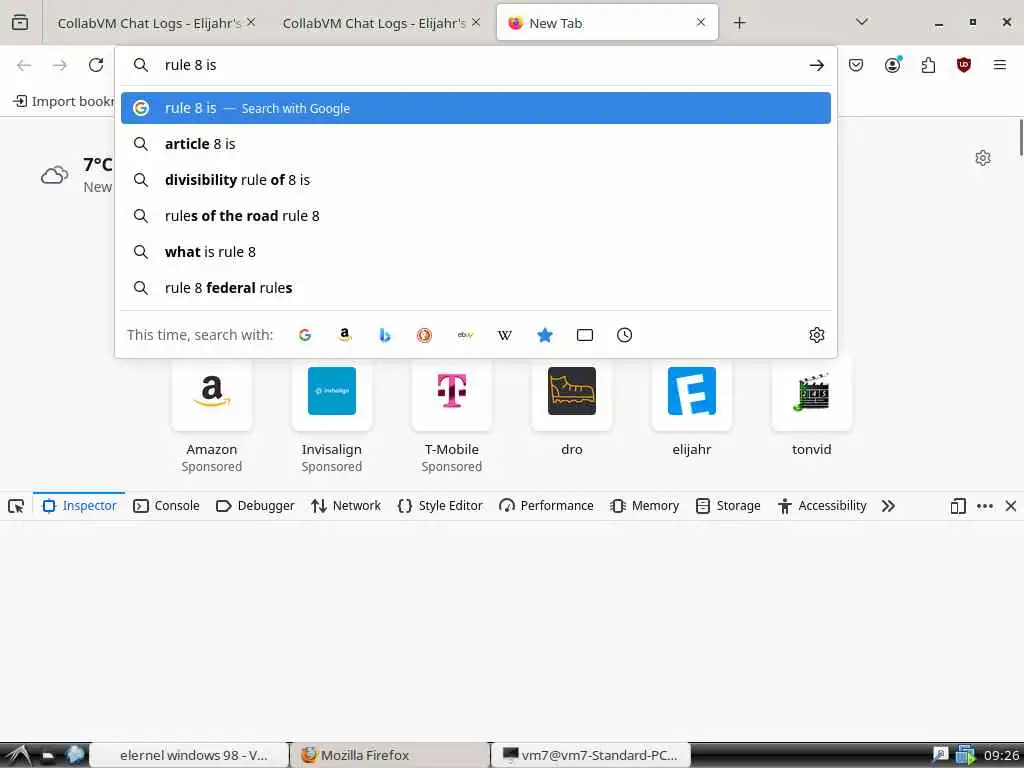Viewport: 1024px width, 768px height.
Task: Search this time with DuckDuckGo icon
Action: 424,335
